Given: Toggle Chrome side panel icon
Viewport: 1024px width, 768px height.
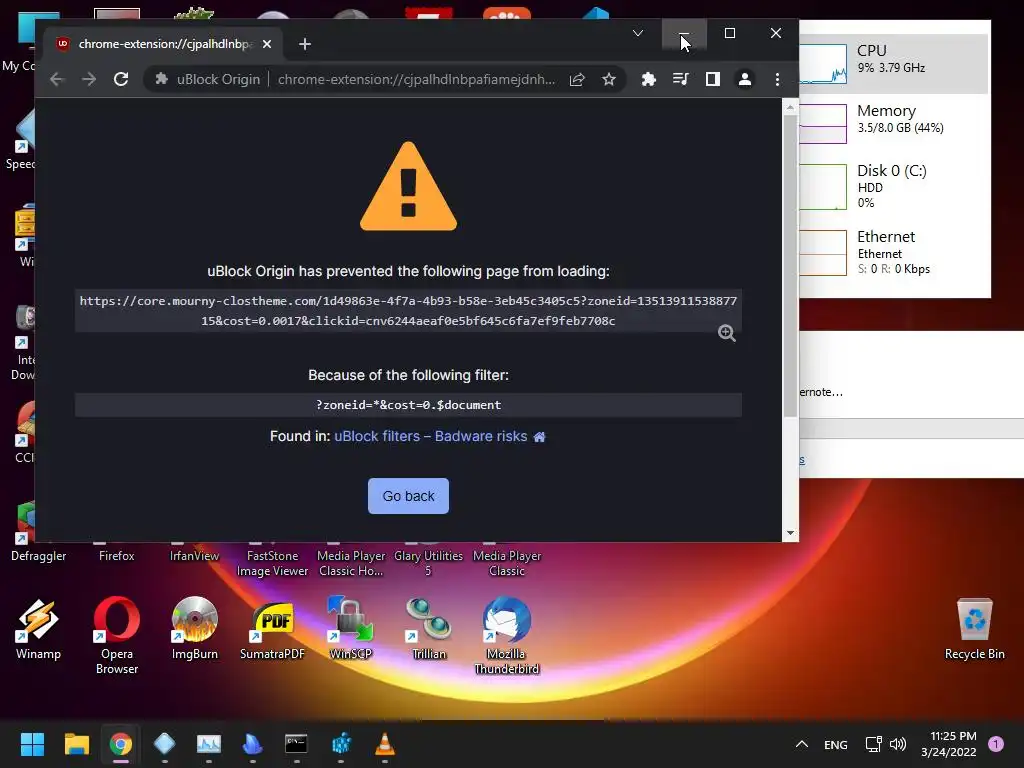Looking at the screenshot, I should click(712, 79).
